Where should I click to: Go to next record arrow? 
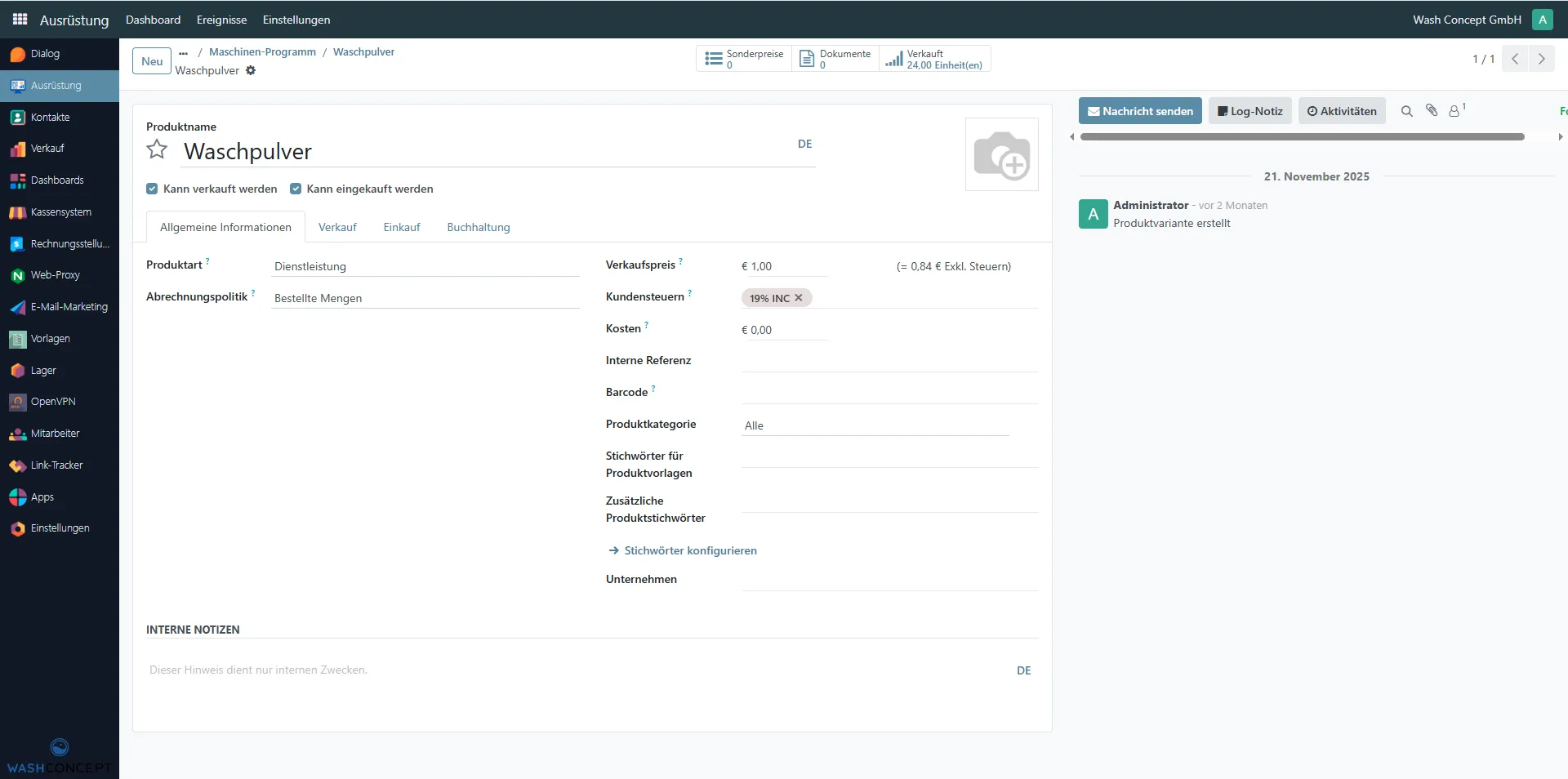(x=1541, y=59)
